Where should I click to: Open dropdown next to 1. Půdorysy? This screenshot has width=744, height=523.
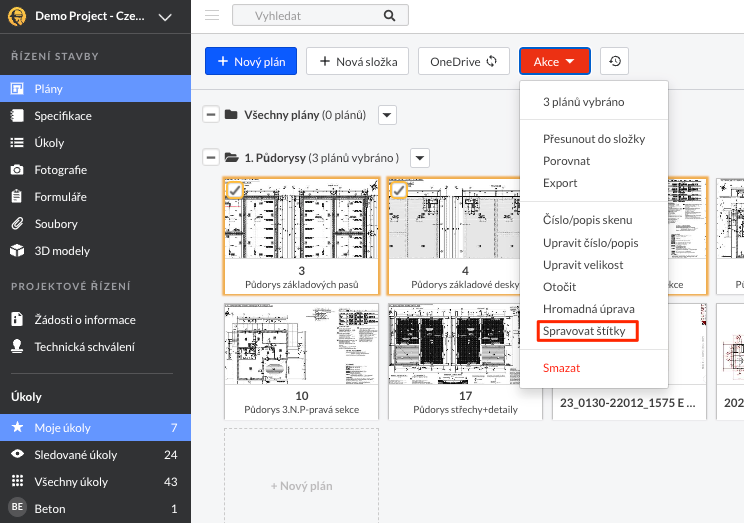pyautogui.click(x=420, y=158)
